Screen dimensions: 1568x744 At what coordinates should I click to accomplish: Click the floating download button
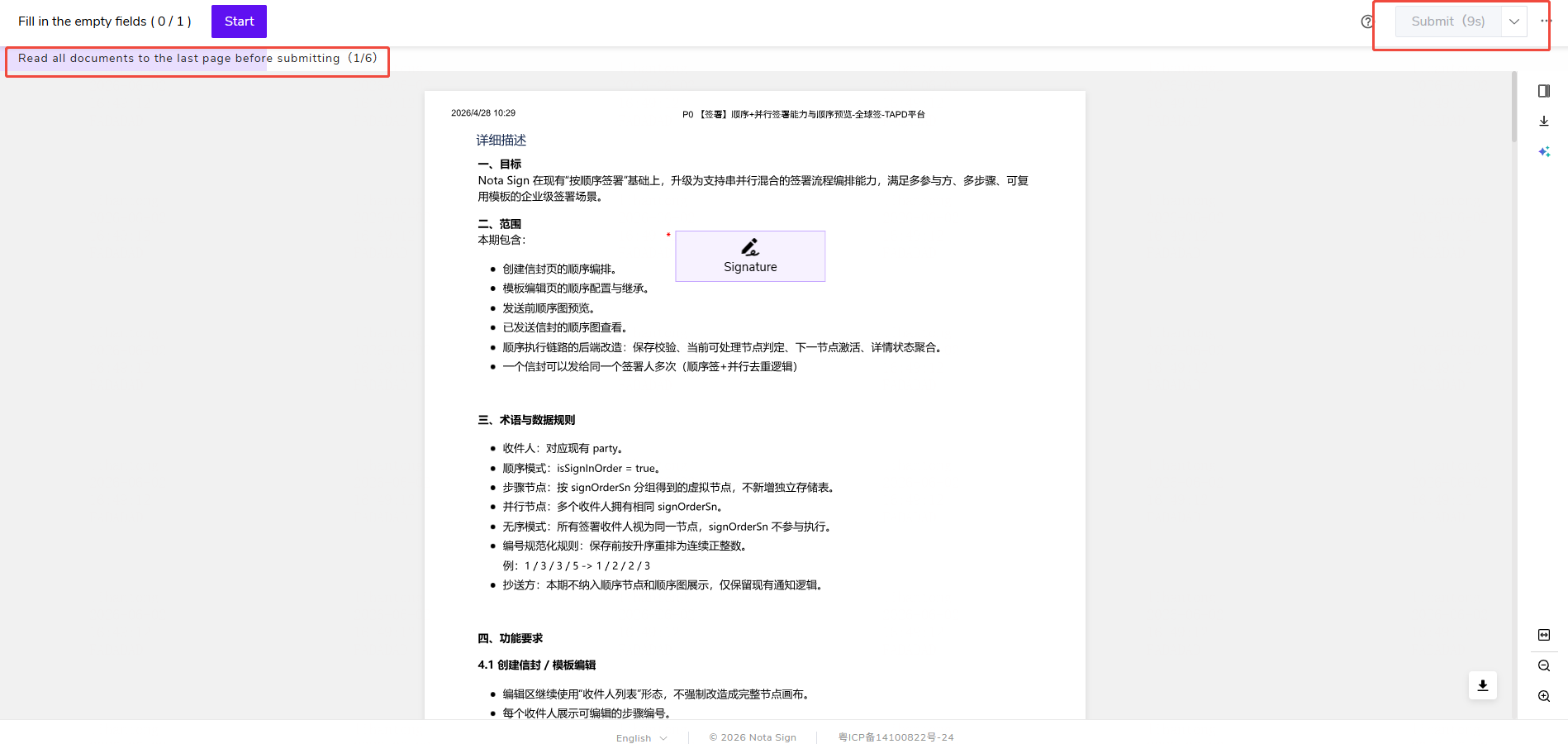[x=1483, y=685]
